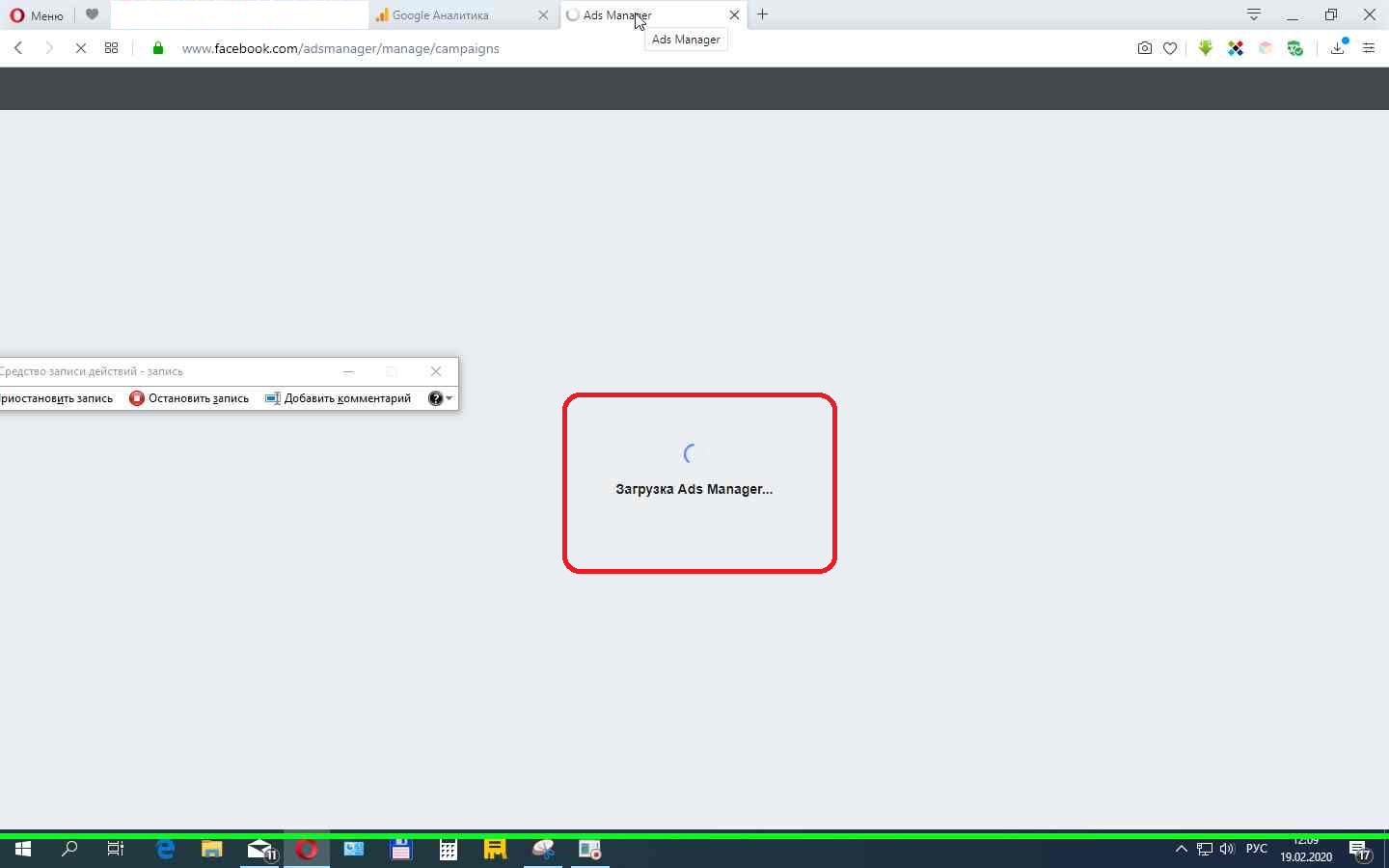This screenshot has height=868, width=1389.
Task: Click the green padlock security icon
Action: (158, 48)
